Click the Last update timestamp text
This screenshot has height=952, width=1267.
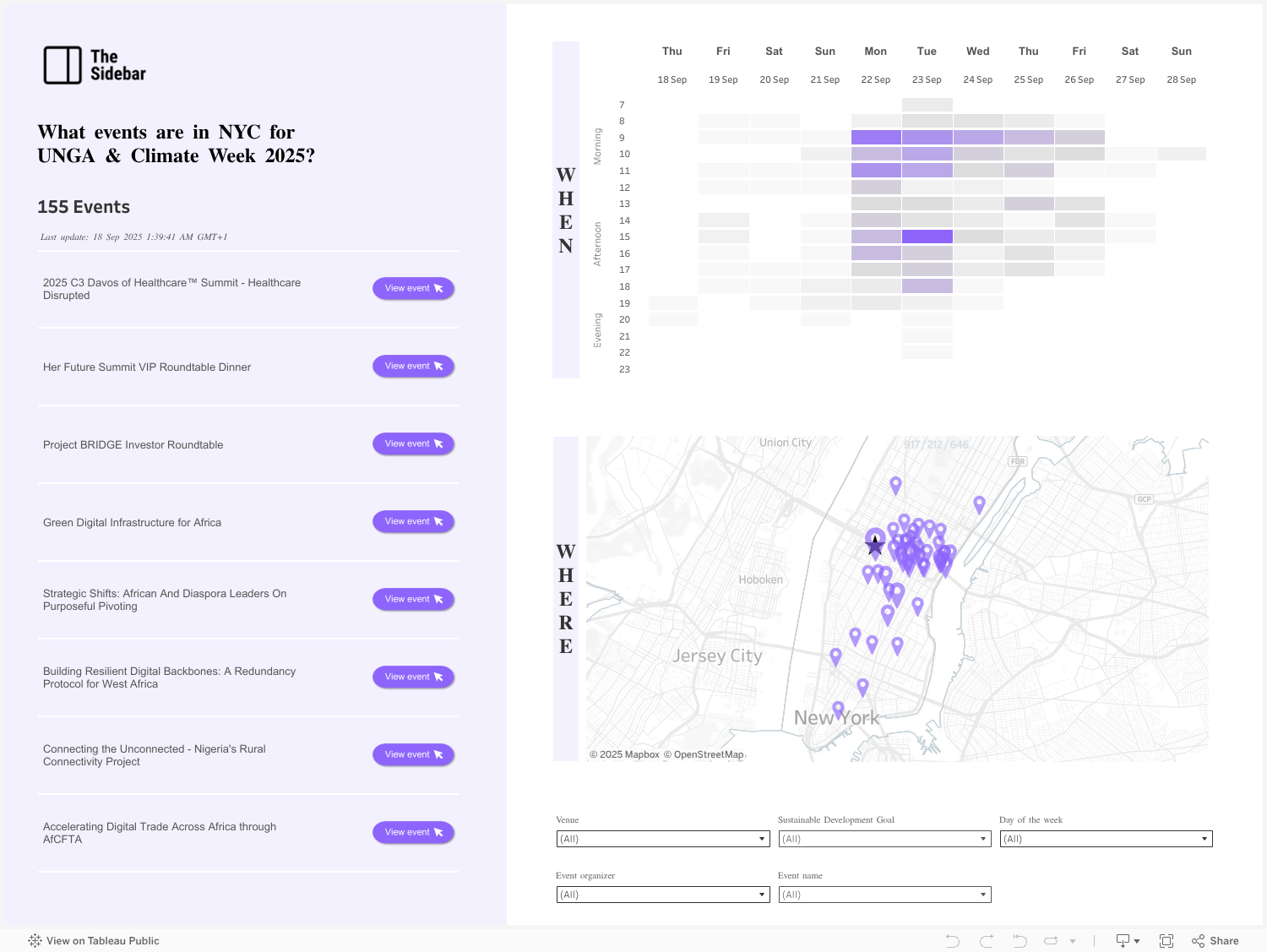tap(133, 237)
